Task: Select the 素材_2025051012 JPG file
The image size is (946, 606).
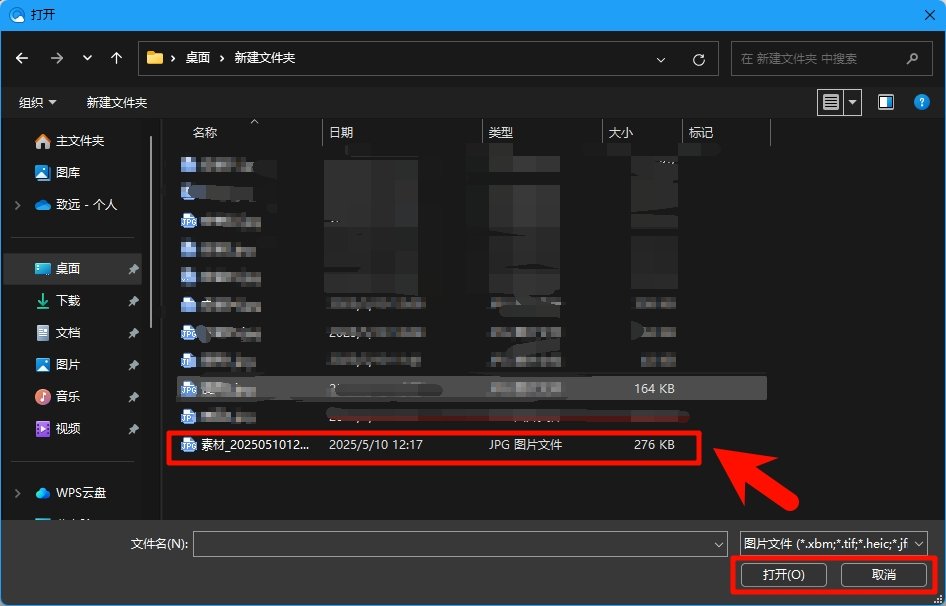Action: point(280,445)
